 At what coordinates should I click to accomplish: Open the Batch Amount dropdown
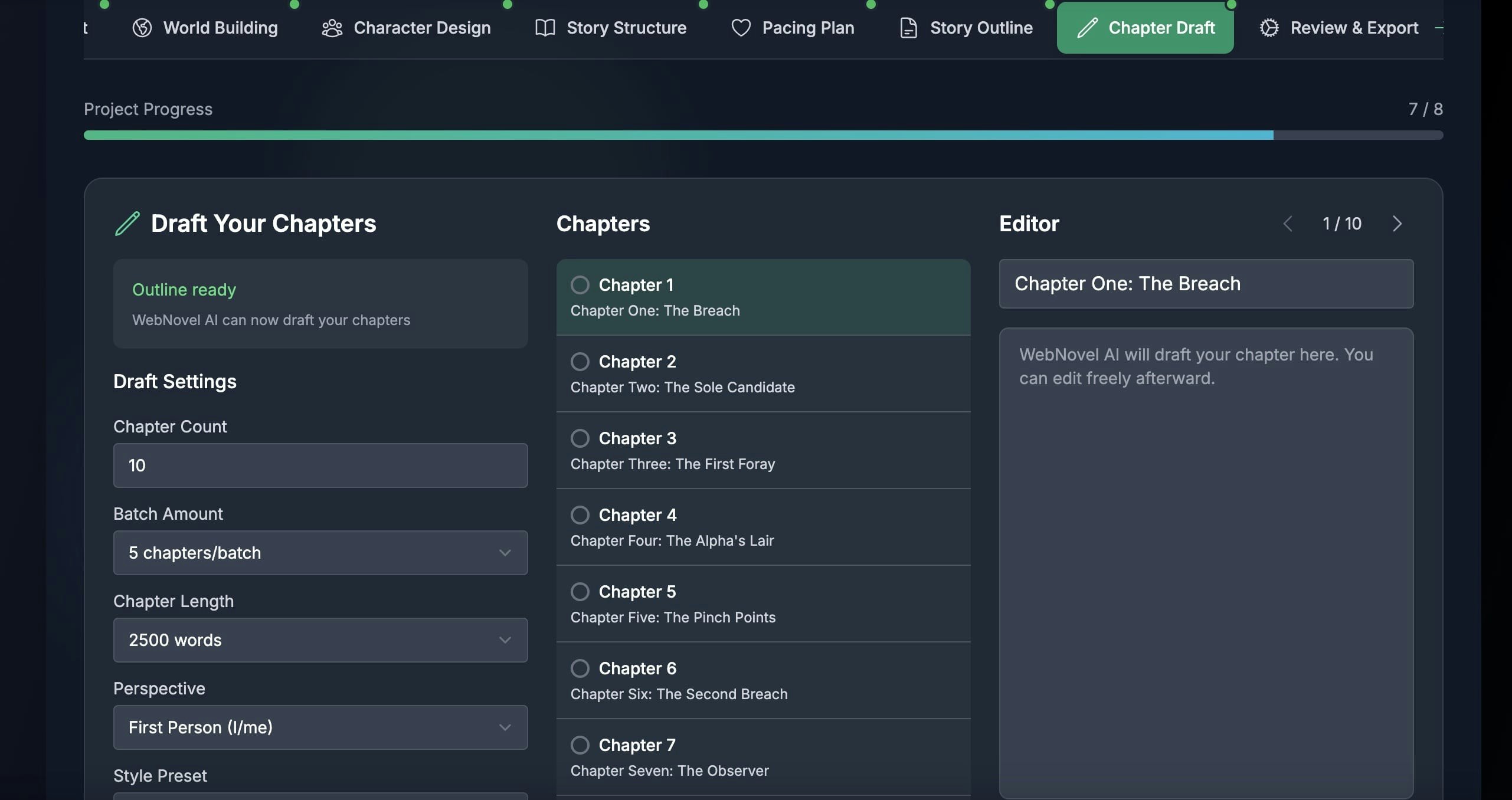(320, 553)
